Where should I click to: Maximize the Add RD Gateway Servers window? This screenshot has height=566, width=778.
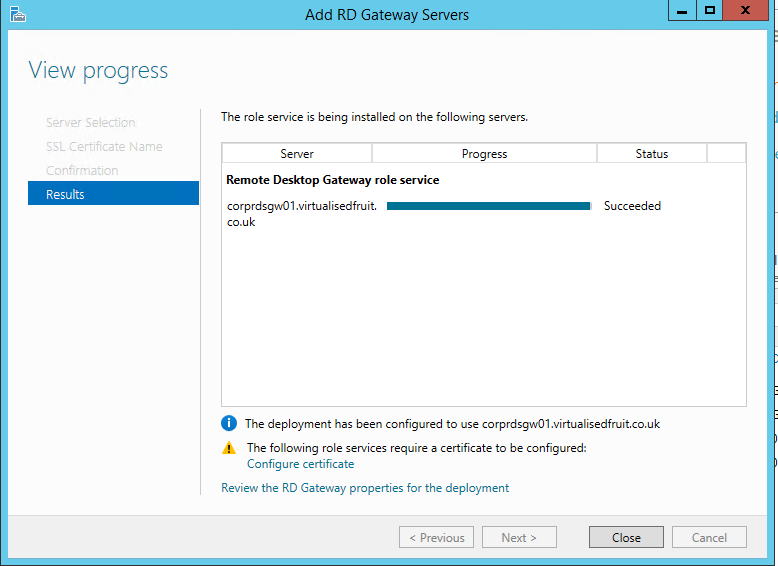tap(710, 10)
